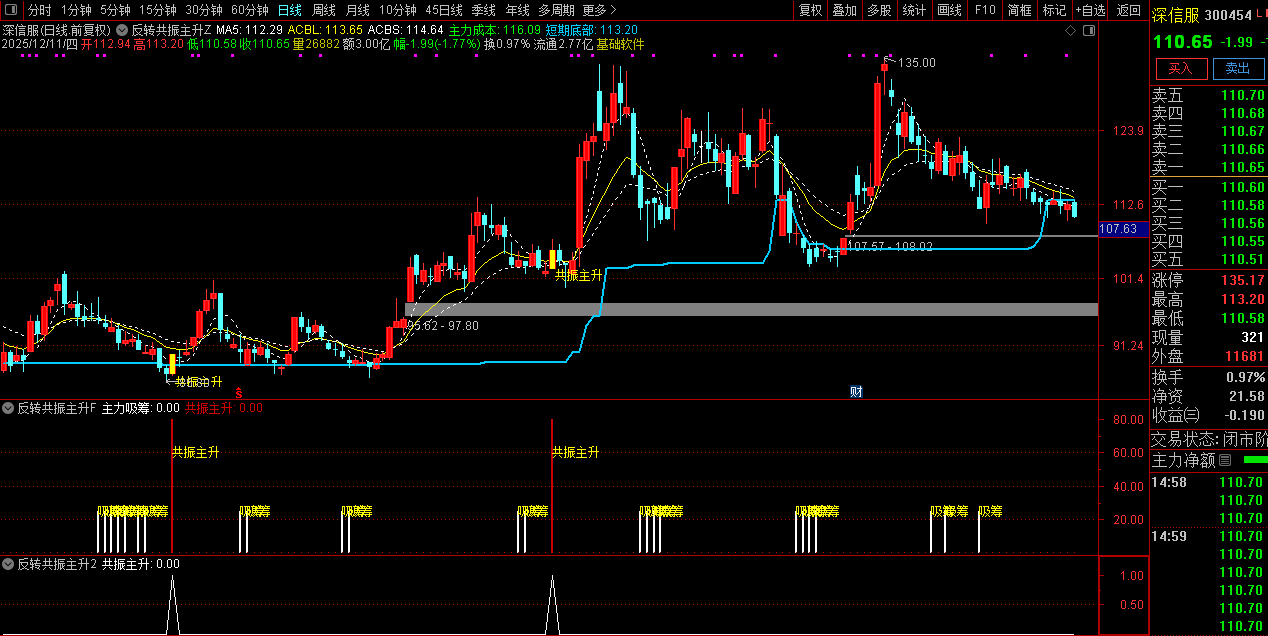The width and height of the screenshot is (1268, 636).
Task: Click the 135.00 high price annotation
Action: coord(916,63)
